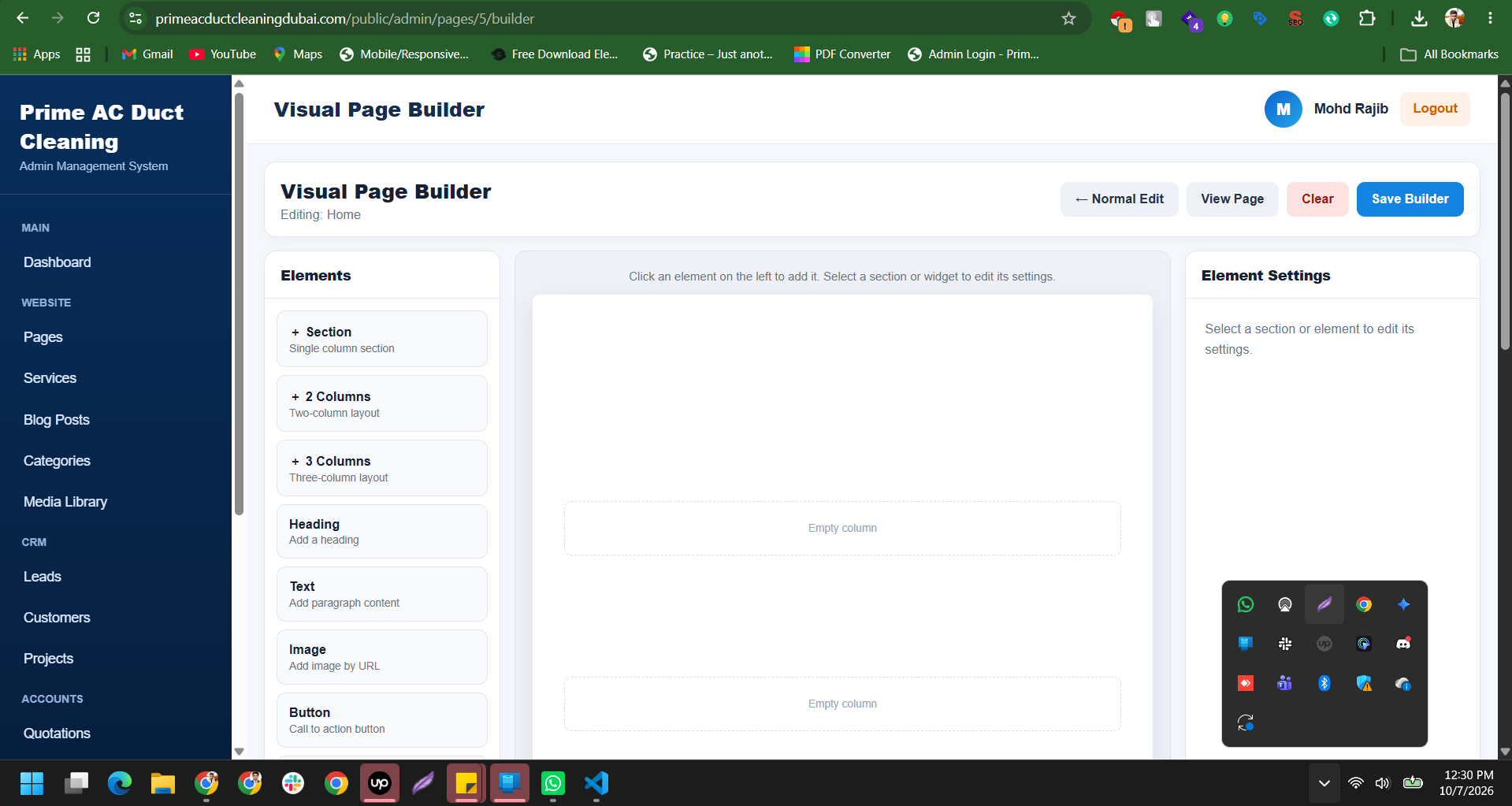This screenshot has width=1512, height=806.
Task: Add a 2 Columns layout element
Action: coord(382,403)
